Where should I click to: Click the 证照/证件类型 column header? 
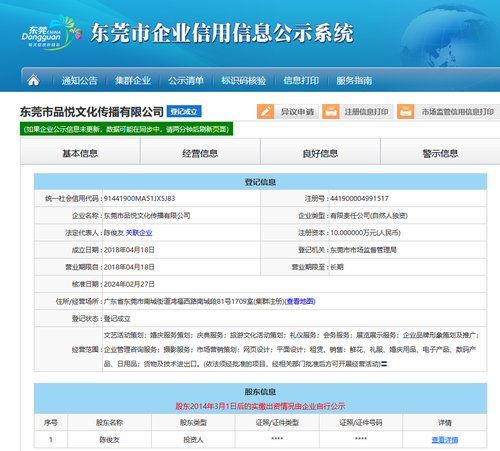tap(277, 423)
